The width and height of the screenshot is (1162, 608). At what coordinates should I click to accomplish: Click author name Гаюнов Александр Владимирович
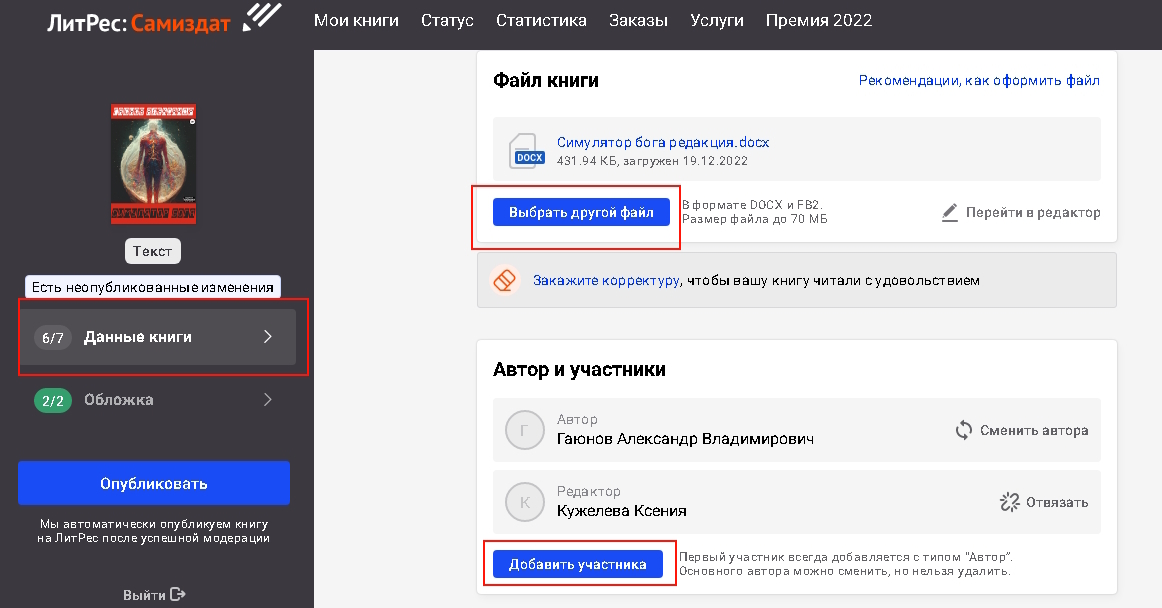(685, 439)
